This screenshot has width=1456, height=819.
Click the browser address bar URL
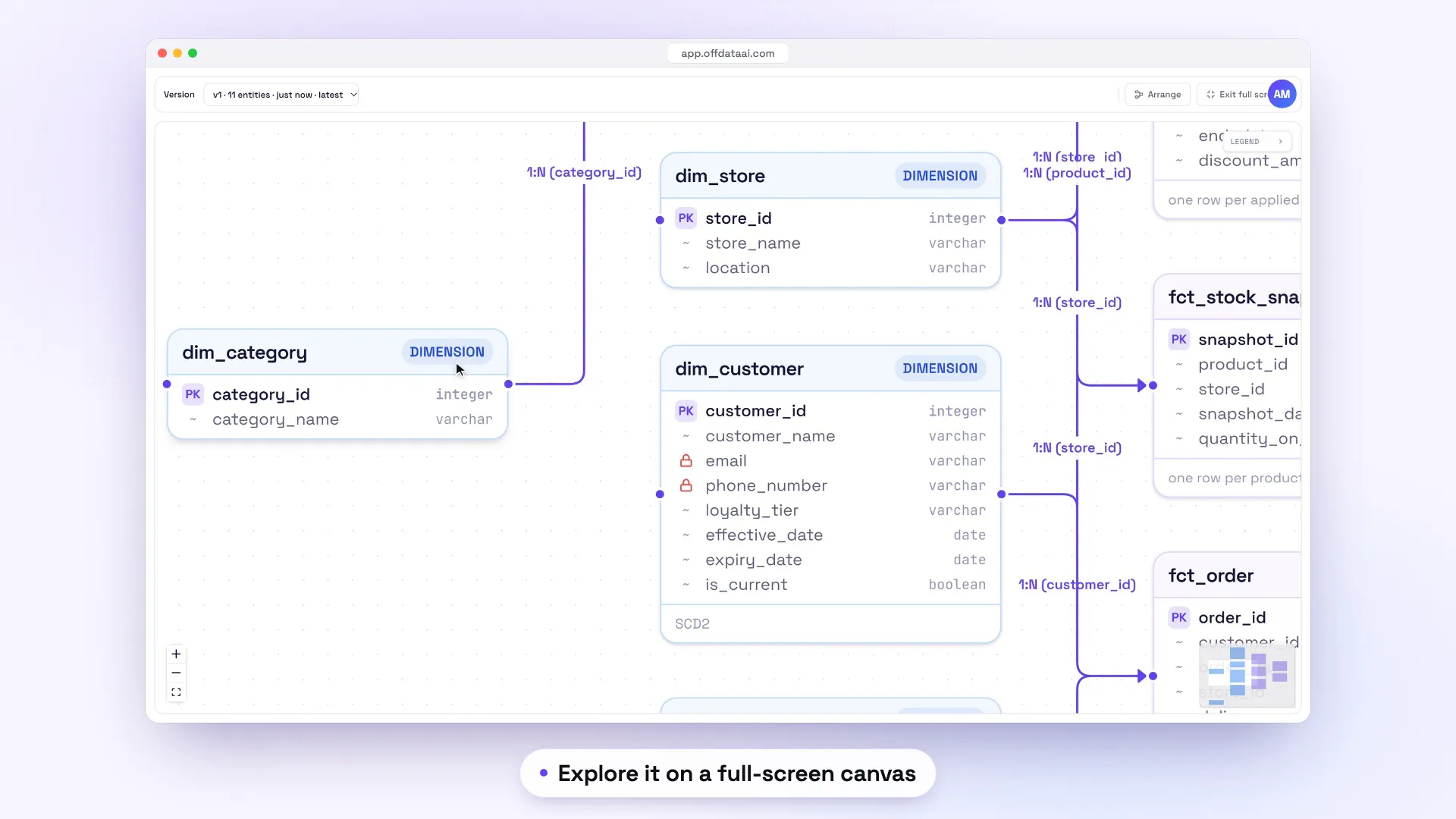tap(727, 53)
